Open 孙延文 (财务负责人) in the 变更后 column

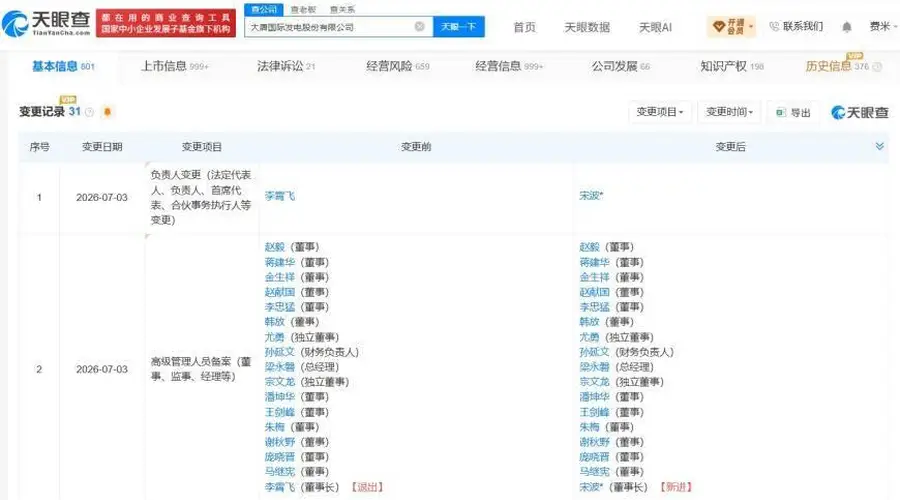pos(594,352)
